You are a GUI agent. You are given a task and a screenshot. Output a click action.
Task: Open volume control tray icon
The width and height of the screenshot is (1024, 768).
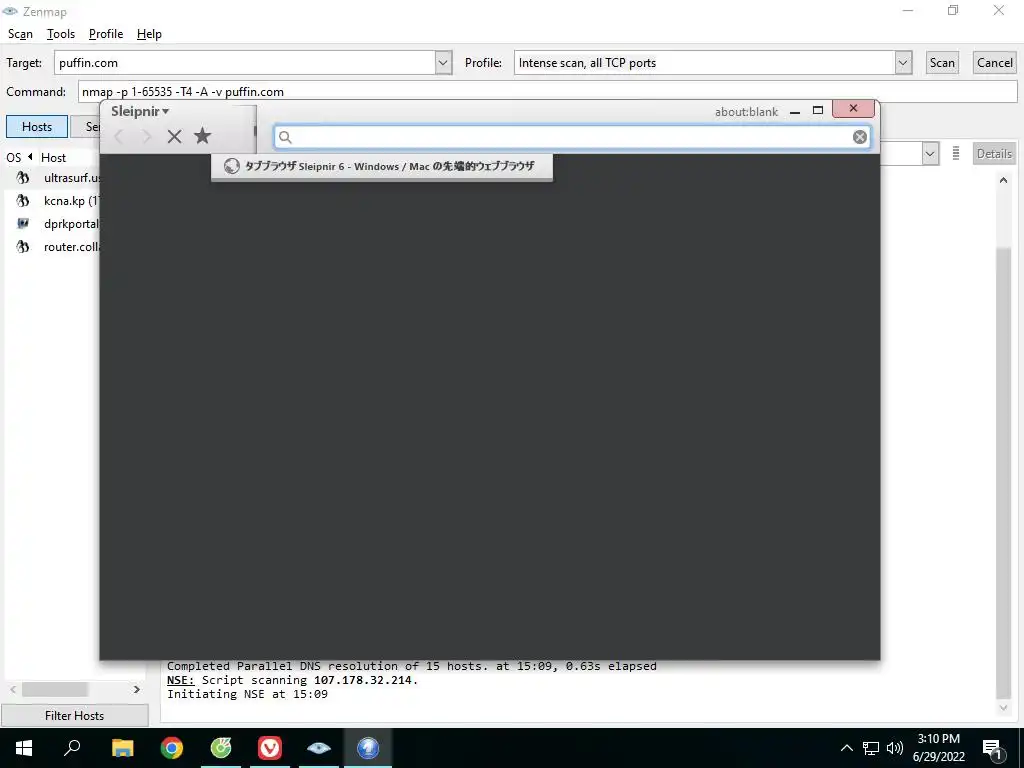[895, 748]
